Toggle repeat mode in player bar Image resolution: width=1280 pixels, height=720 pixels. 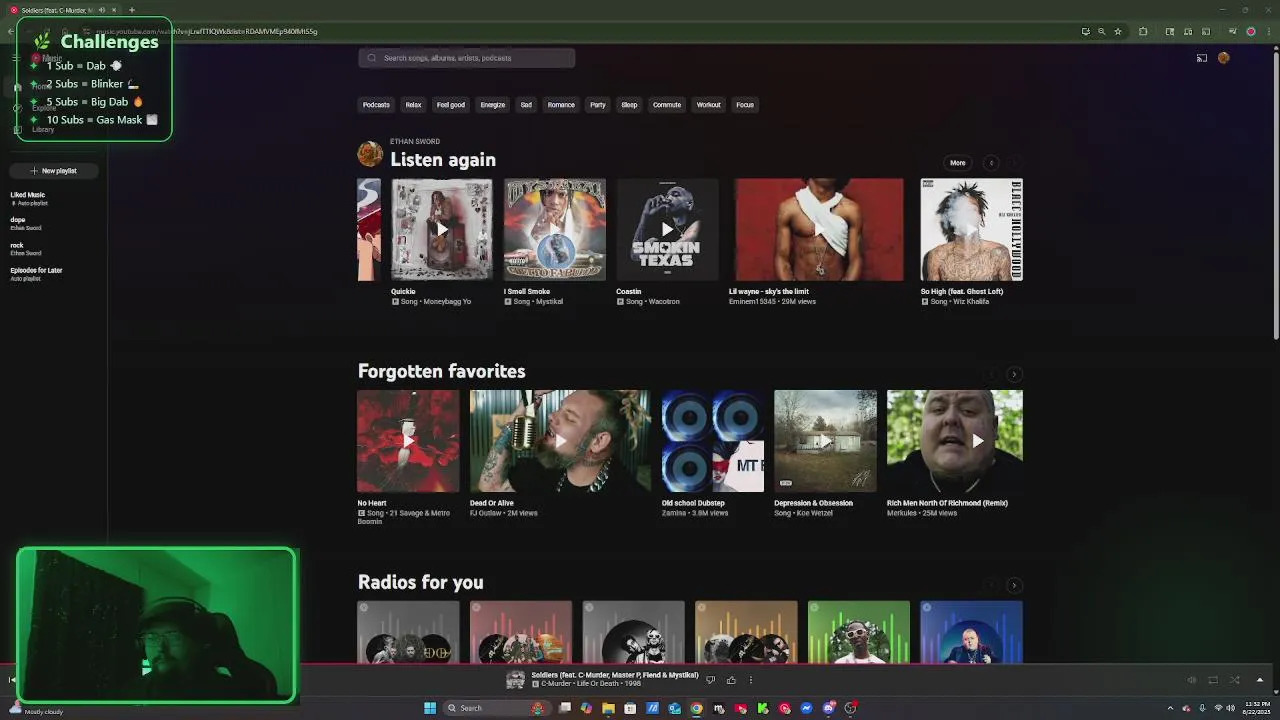point(1213,680)
